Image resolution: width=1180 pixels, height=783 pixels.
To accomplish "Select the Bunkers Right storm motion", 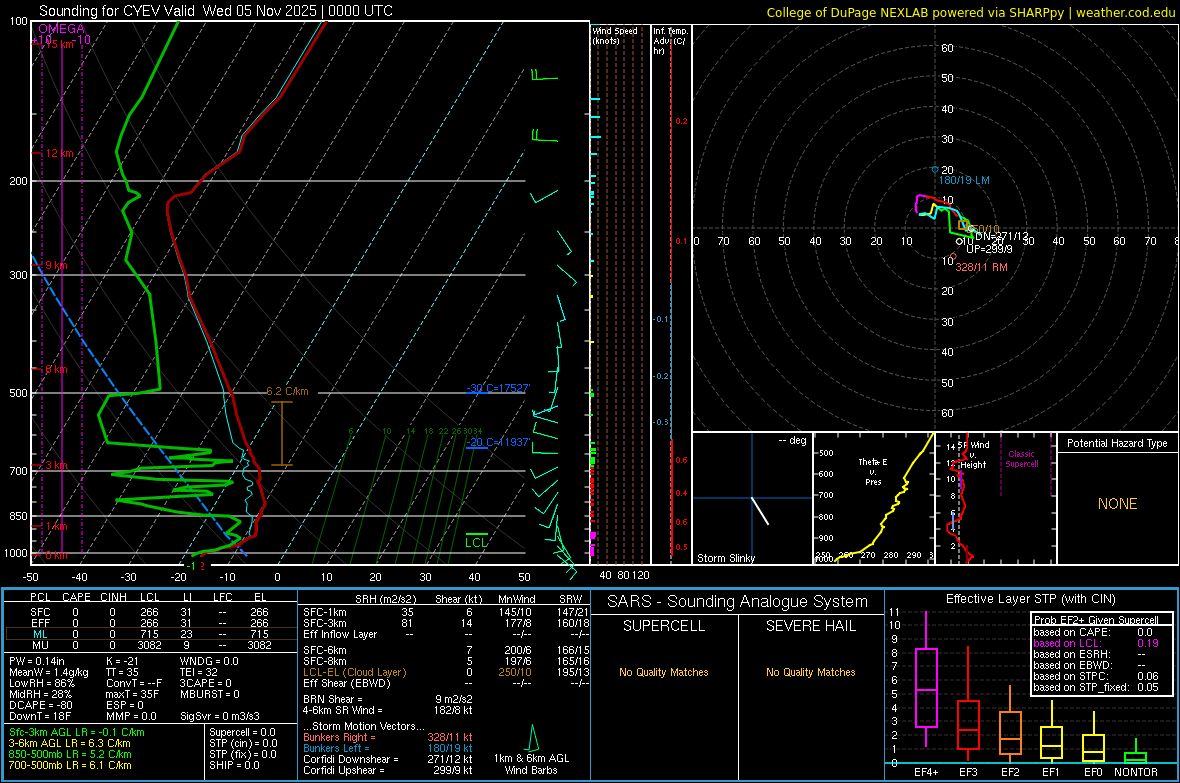I will click(x=388, y=738).
